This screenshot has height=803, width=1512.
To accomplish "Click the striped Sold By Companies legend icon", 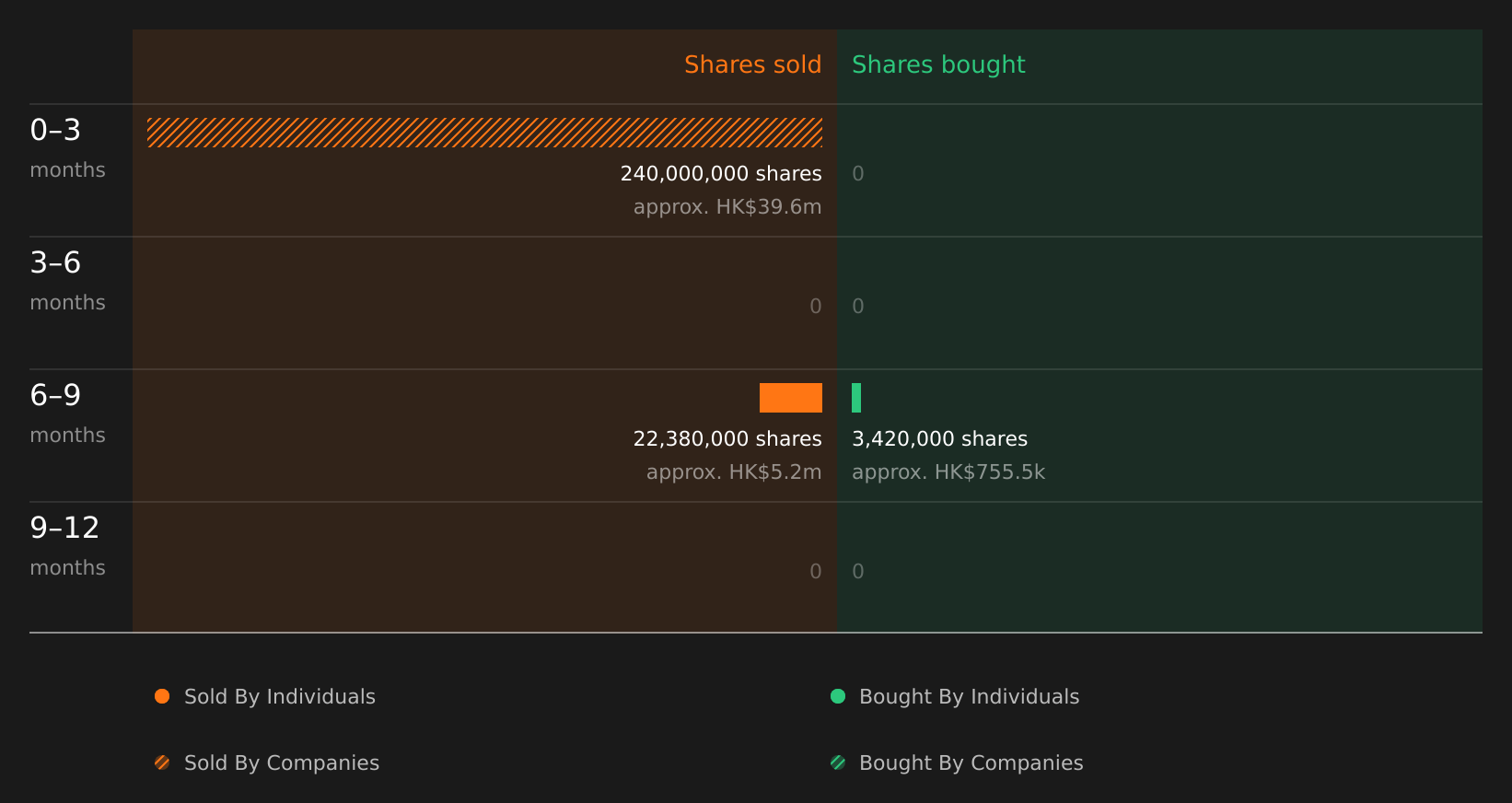I will point(162,762).
